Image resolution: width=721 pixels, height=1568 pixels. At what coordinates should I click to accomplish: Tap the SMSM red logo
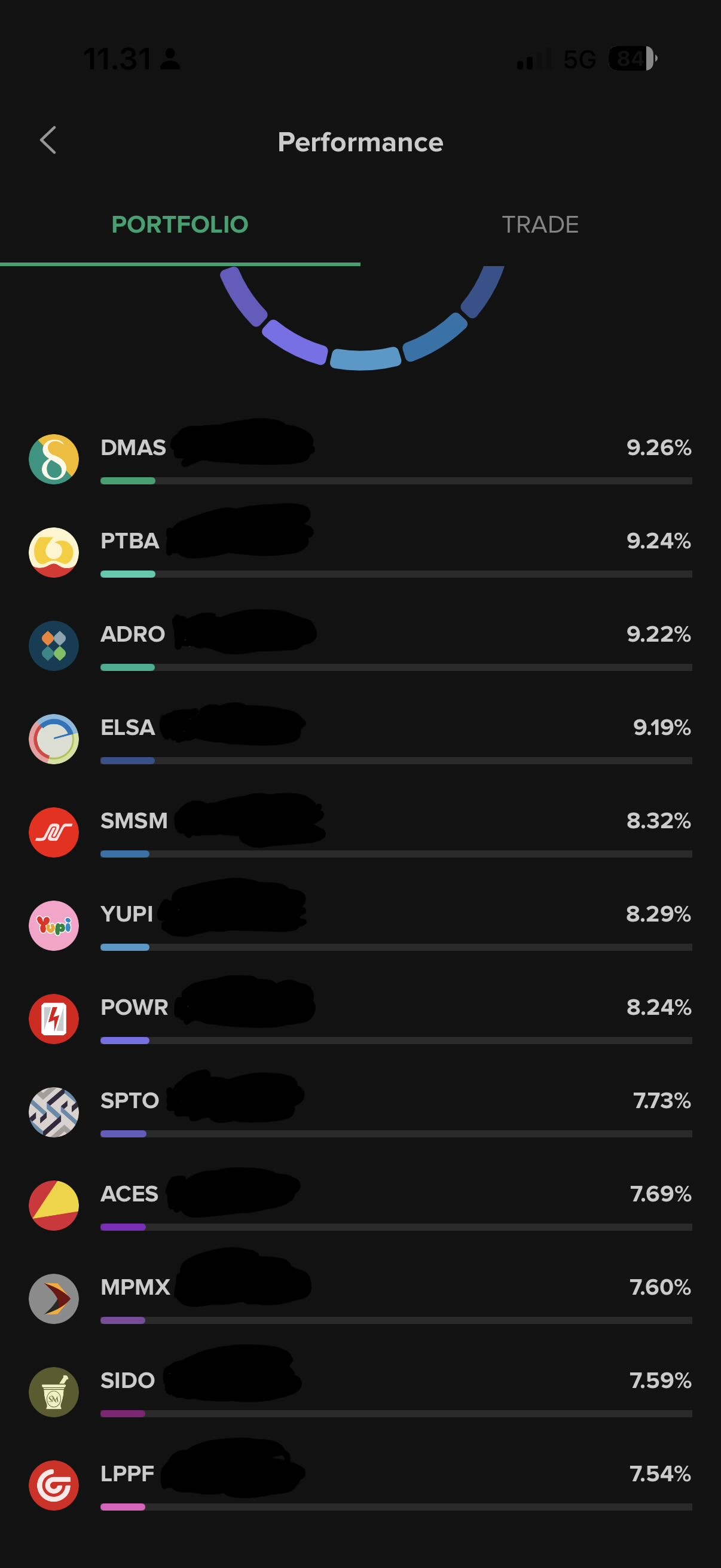click(54, 832)
